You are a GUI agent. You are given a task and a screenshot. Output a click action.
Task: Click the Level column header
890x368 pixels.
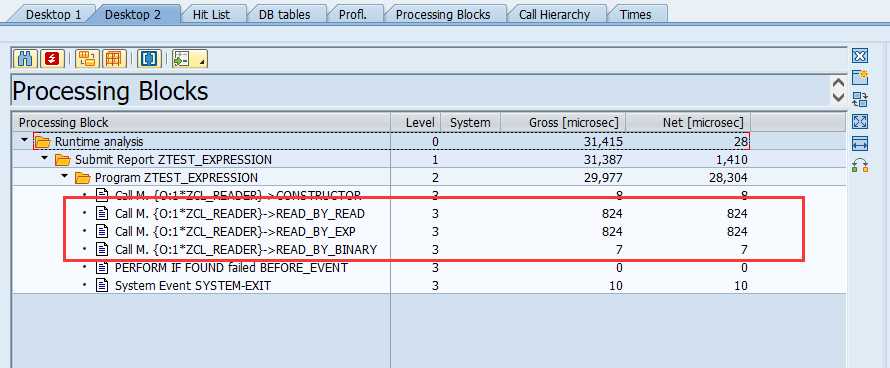click(x=416, y=123)
